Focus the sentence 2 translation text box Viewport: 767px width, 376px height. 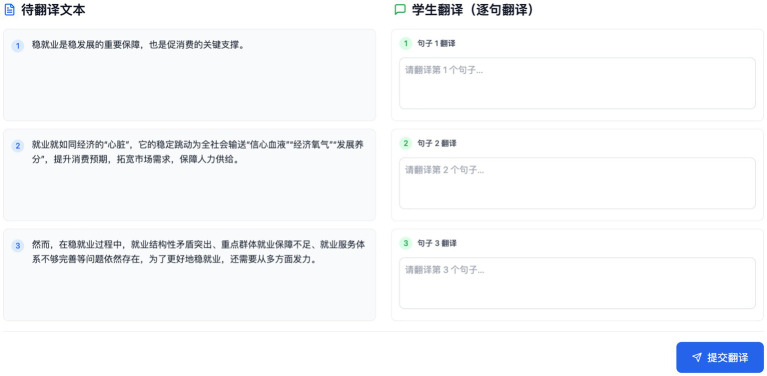click(577, 183)
